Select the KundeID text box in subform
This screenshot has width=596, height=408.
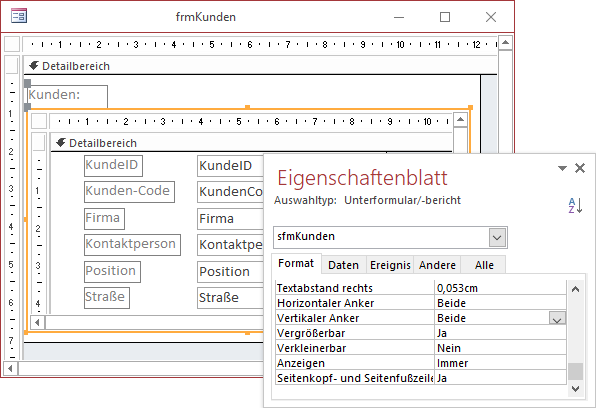(x=230, y=166)
